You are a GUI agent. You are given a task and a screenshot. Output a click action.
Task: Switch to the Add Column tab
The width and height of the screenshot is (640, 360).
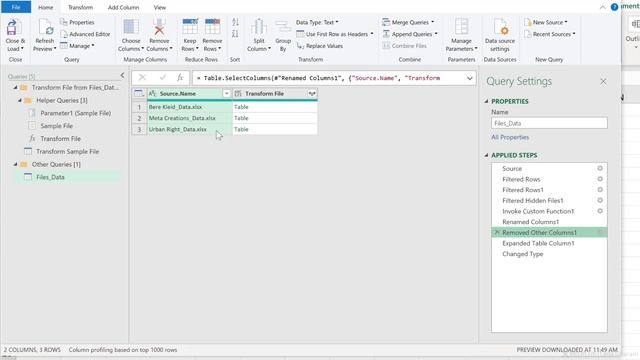[x=123, y=7]
